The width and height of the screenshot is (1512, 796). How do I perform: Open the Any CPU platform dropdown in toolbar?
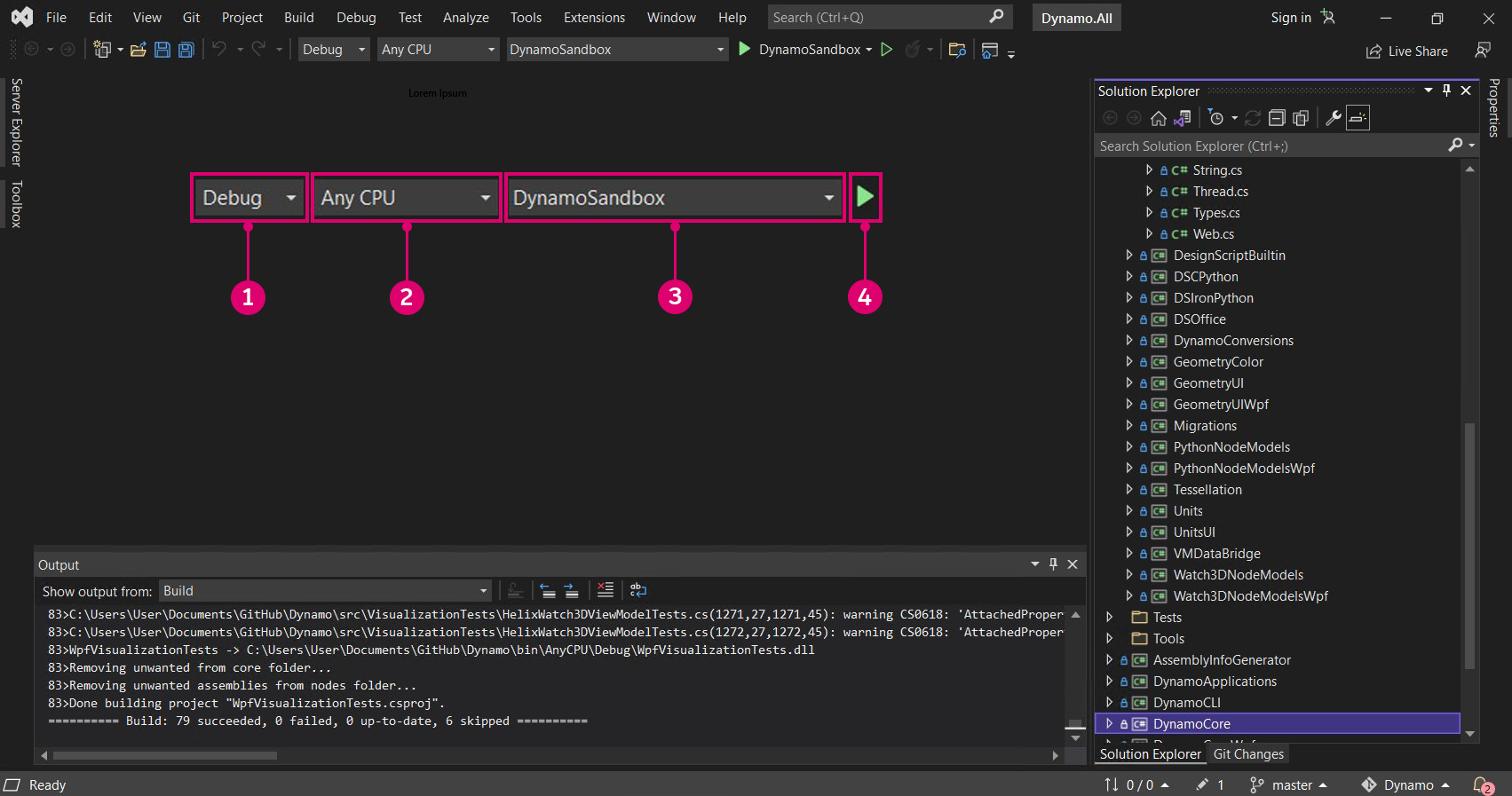(439, 50)
